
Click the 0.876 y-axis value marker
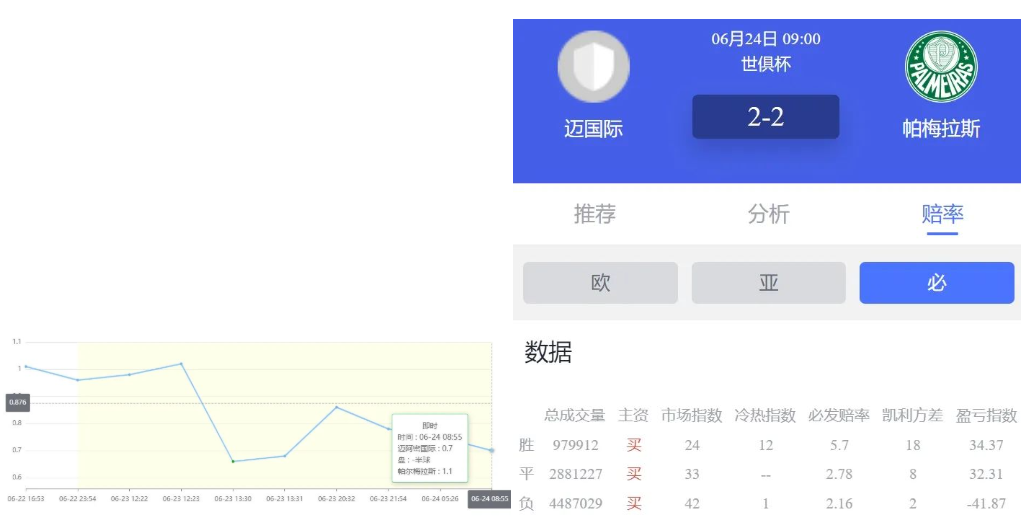pos(17,402)
